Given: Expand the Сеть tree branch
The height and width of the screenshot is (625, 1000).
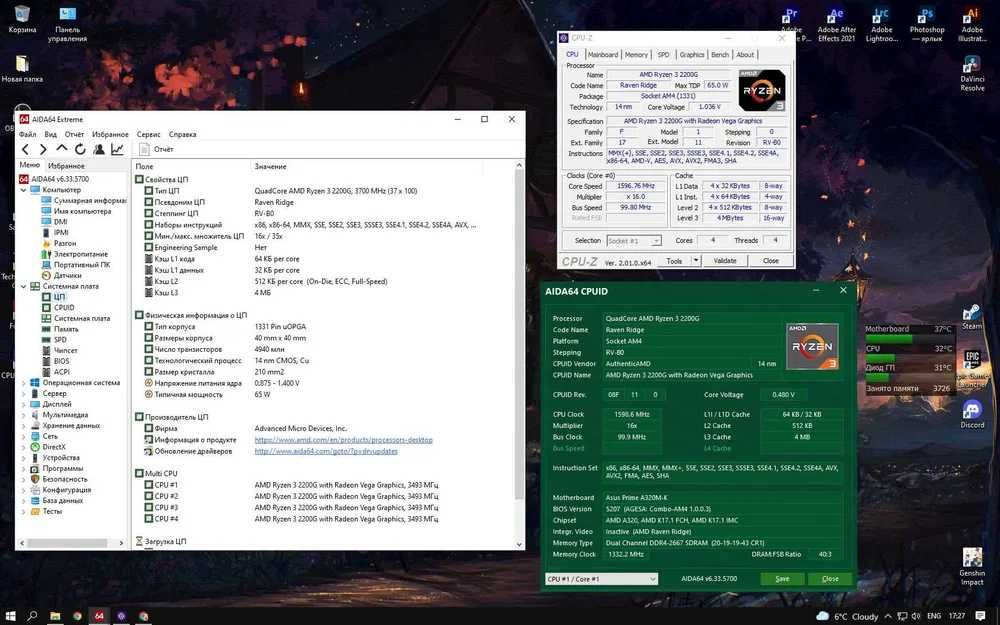Looking at the screenshot, I should pos(24,436).
